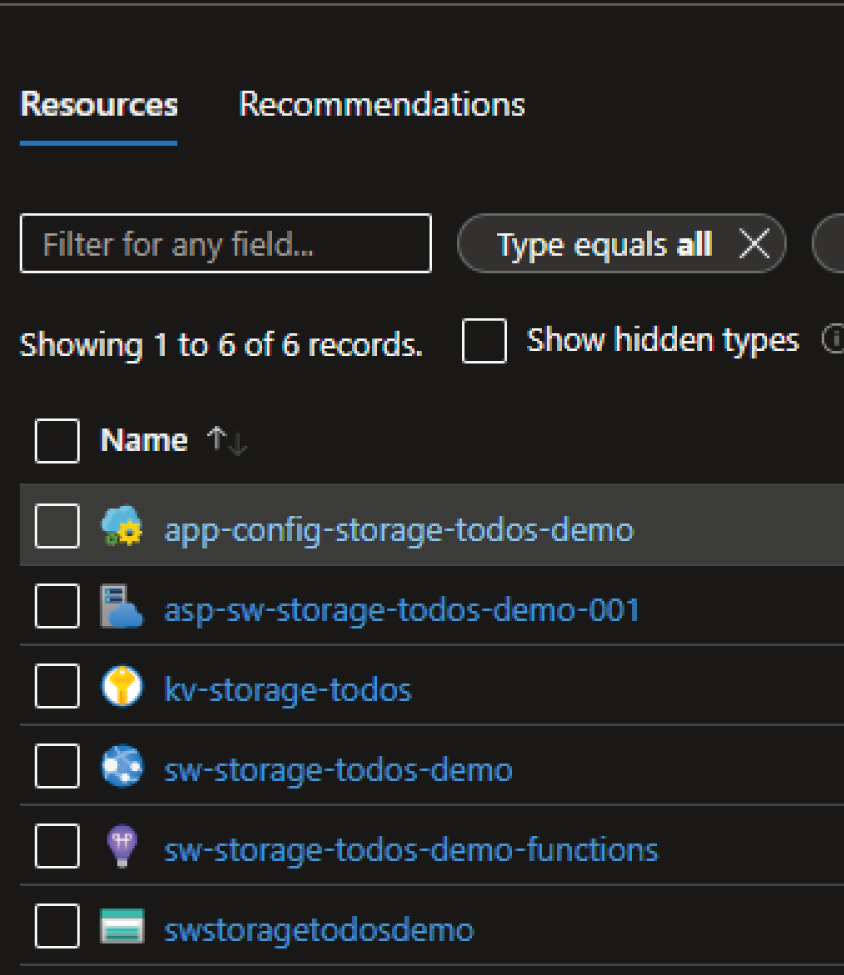Switch to the Recommendations tab
844x975 pixels.
(382, 105)
